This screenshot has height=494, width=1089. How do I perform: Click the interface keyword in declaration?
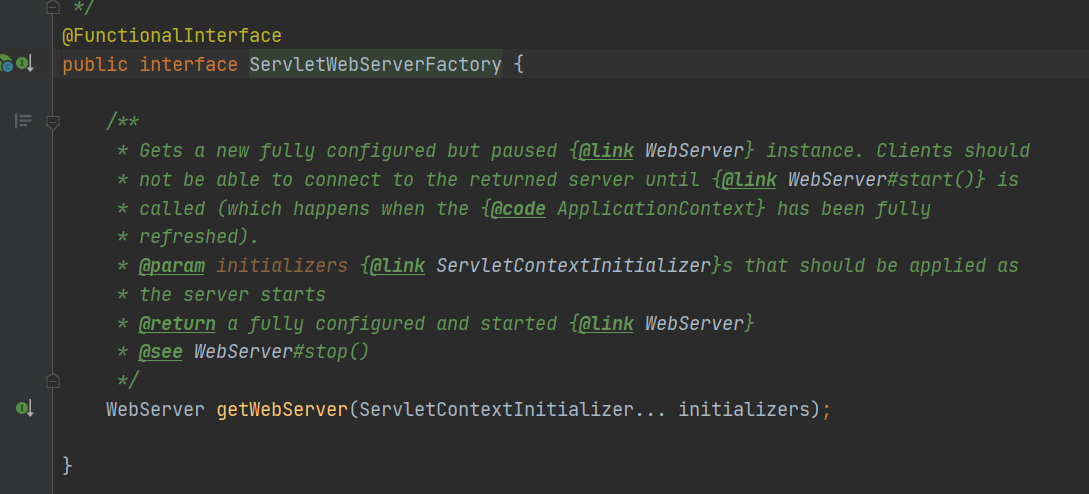(x=189, y=65)
